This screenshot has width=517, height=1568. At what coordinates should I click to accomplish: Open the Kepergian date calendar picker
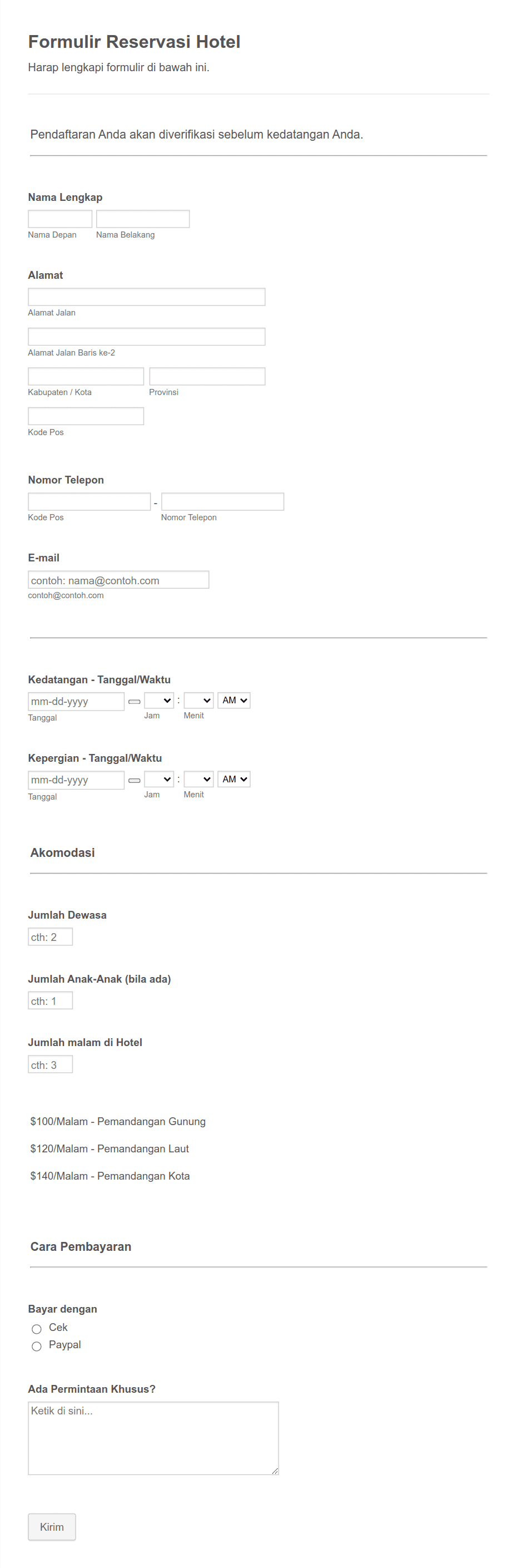(135, 780)
